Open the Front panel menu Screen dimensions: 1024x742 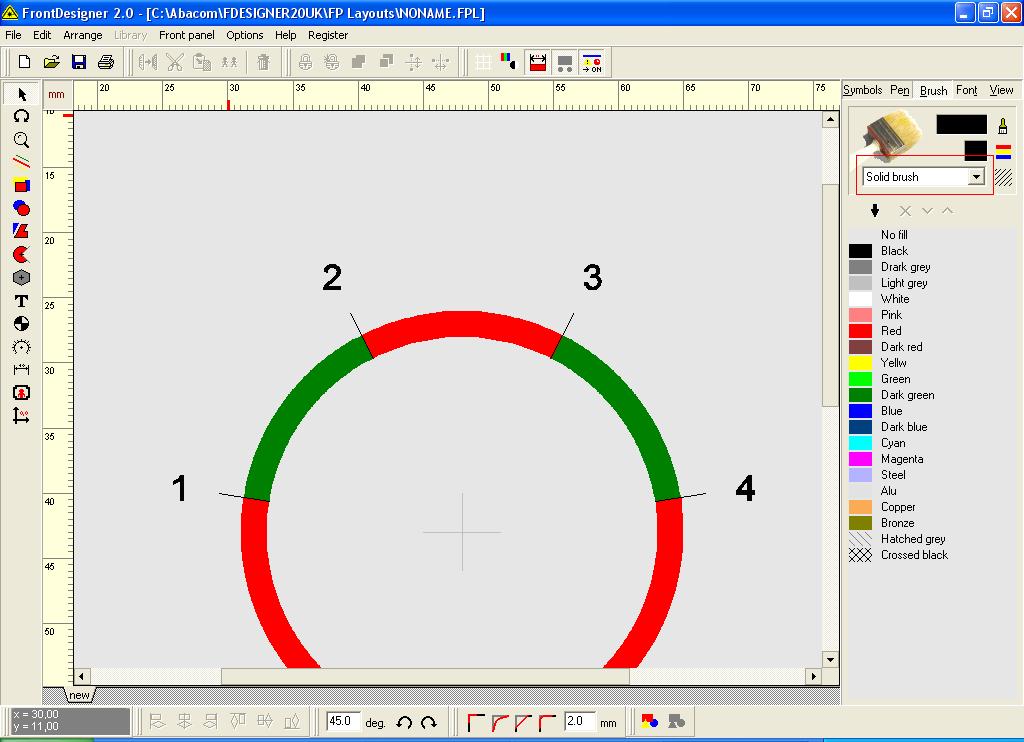(x=186, y=35)
